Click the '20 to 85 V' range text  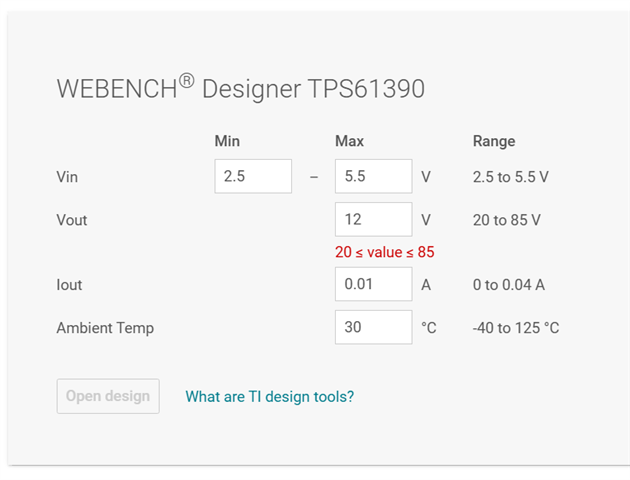(505, 220)
